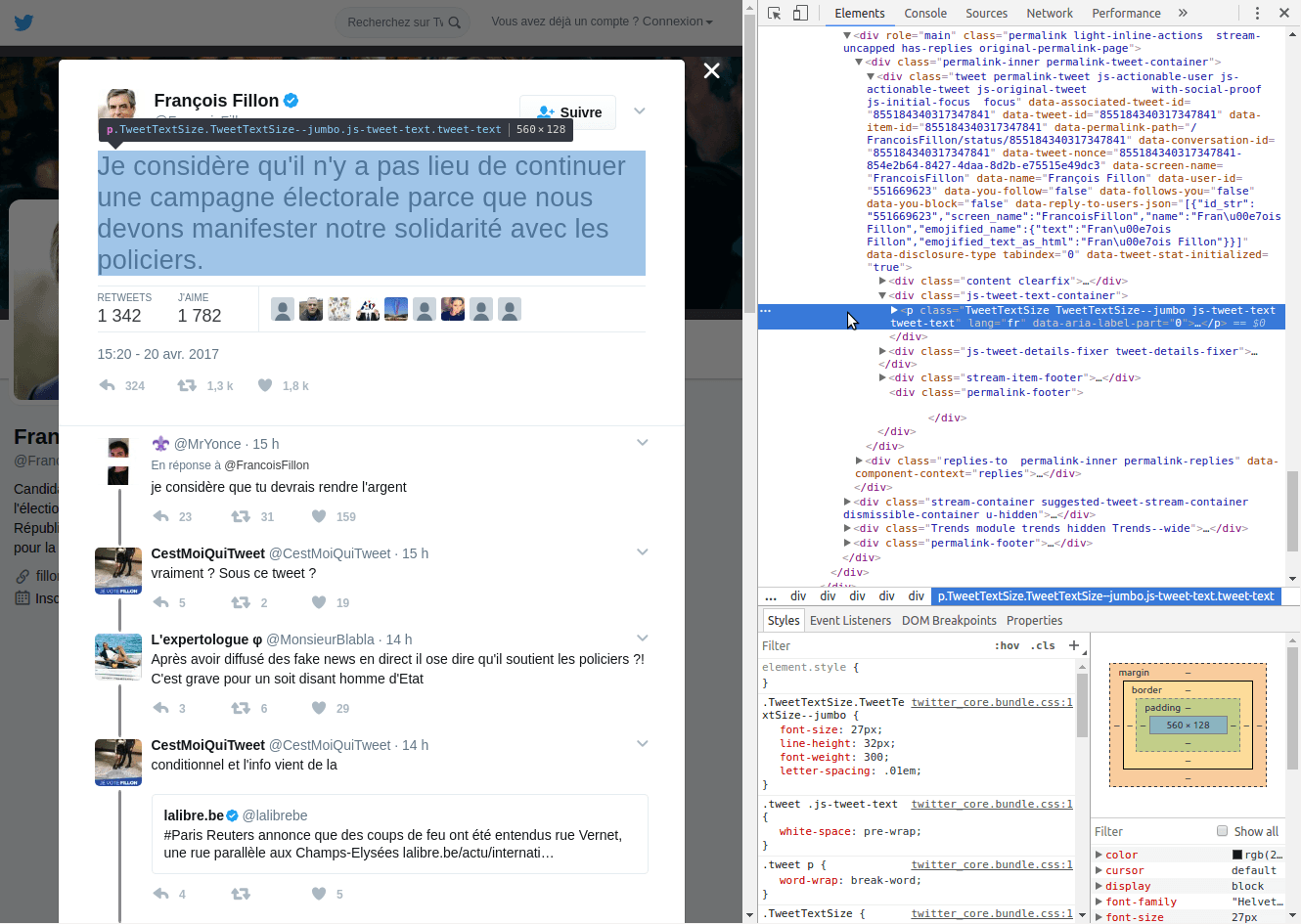Open Connexion dropdown in Twitter header
This screenshot has width=1301, height=924.
coord(677,22)
